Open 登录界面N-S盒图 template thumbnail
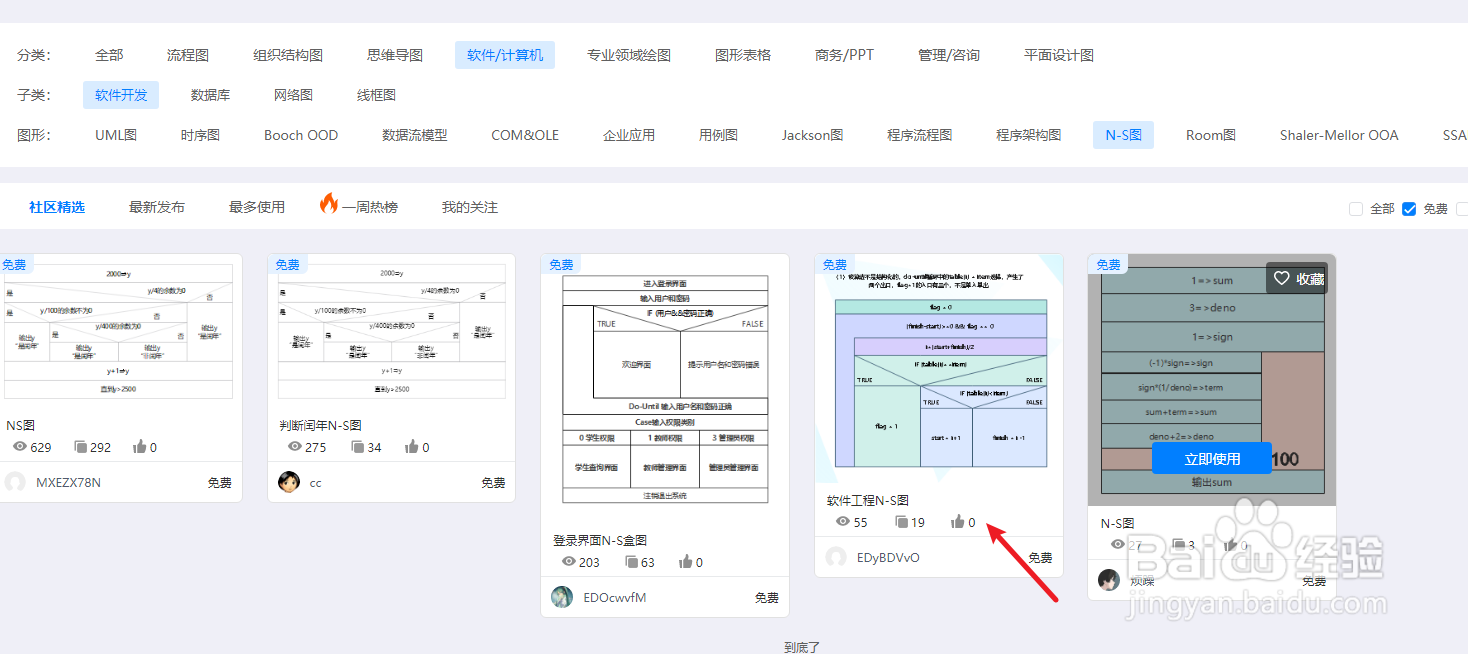Viewport: 1468px width, 654px height. pos(665,388)
